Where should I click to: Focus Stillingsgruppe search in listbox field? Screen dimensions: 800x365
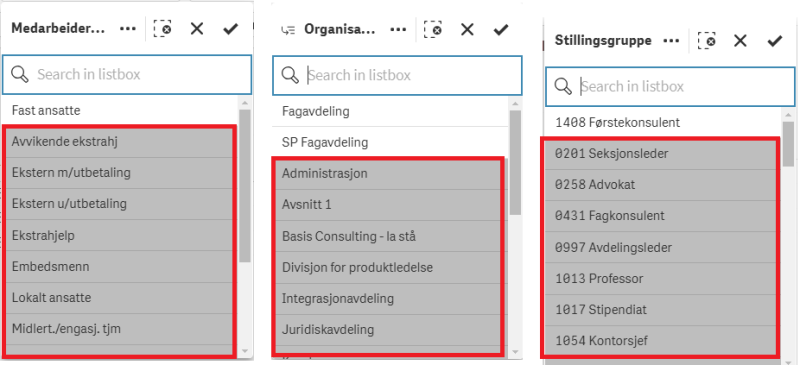coord(670,87)
